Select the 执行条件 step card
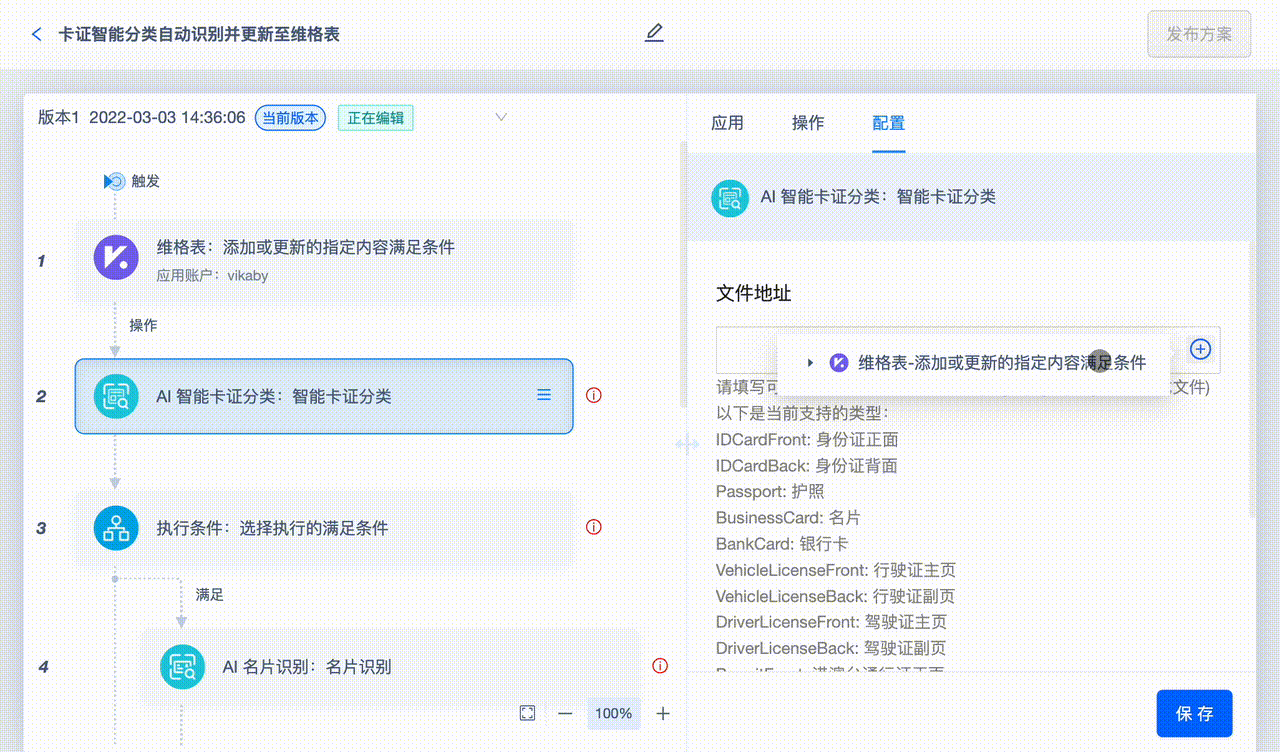The height and width of the screenshot is (752, 1280). 324,528
